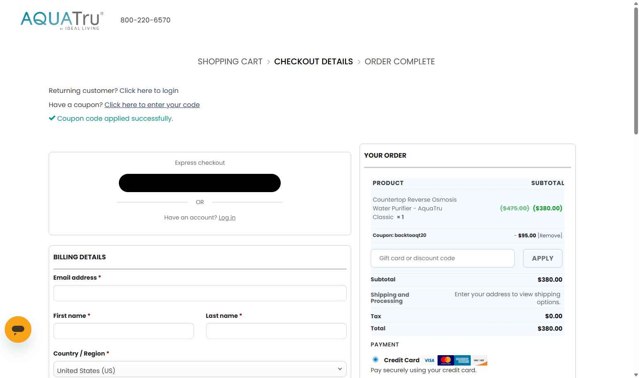Click 'Click here to login' returning customer link
639x378 pixels.
point(149,90)
